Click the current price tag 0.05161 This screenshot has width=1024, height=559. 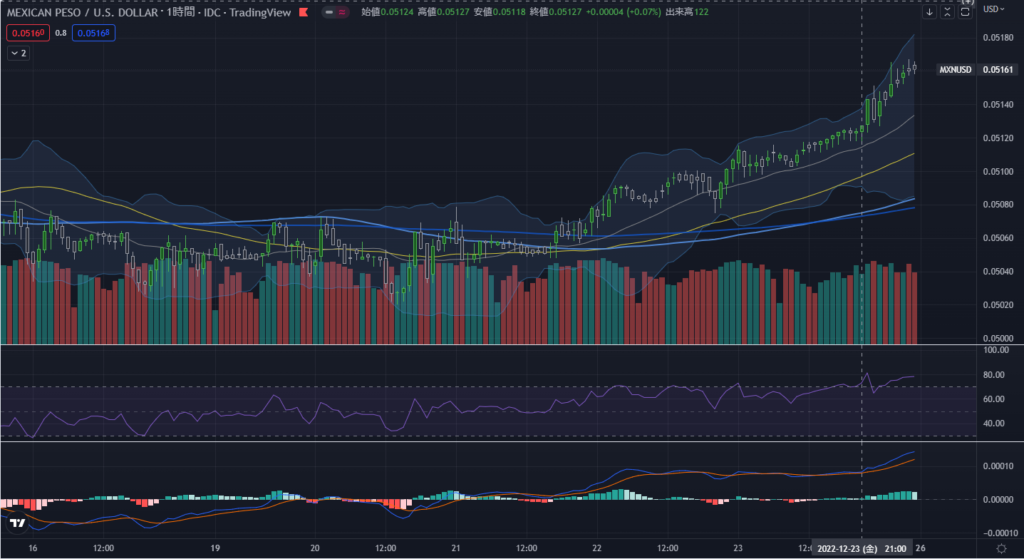click(x=999, y=69)
